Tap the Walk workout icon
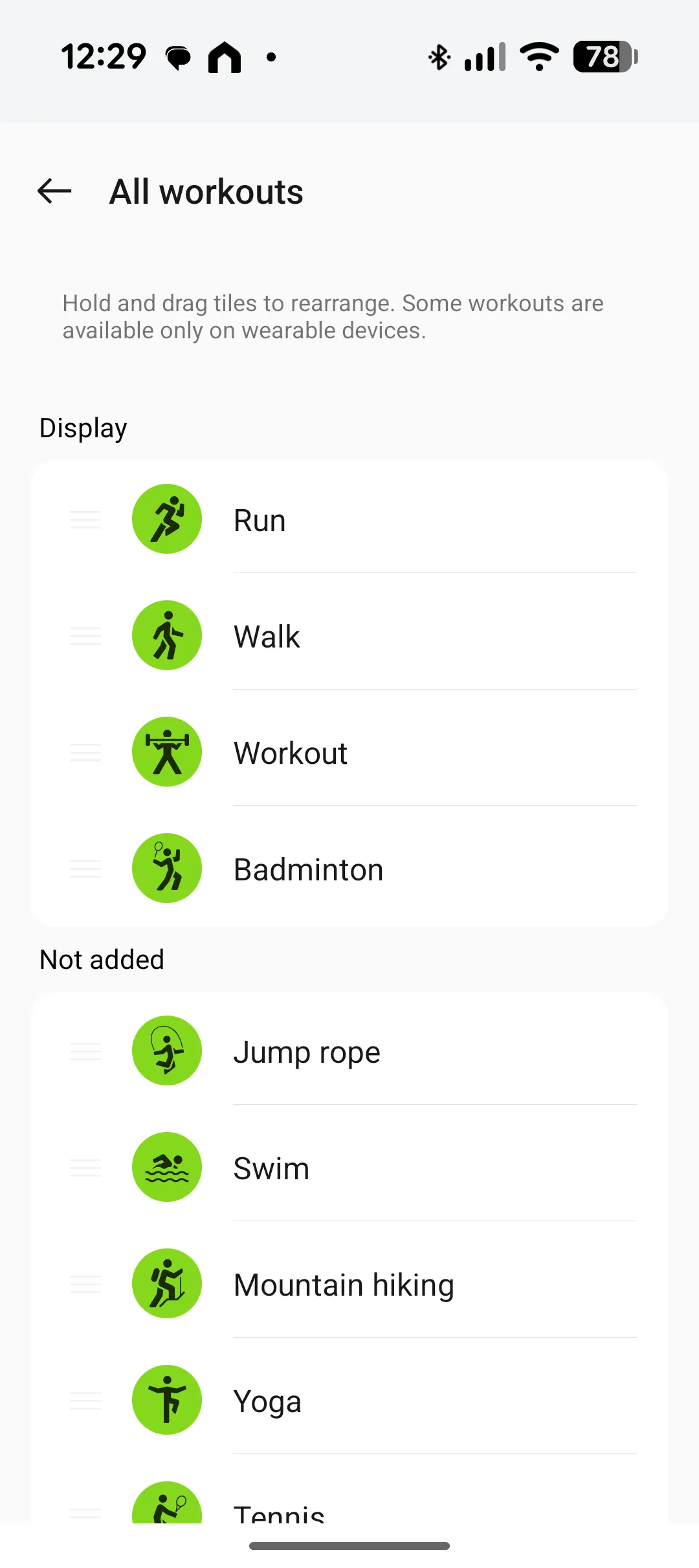The image size is (699, 1568). coord(167,635)
